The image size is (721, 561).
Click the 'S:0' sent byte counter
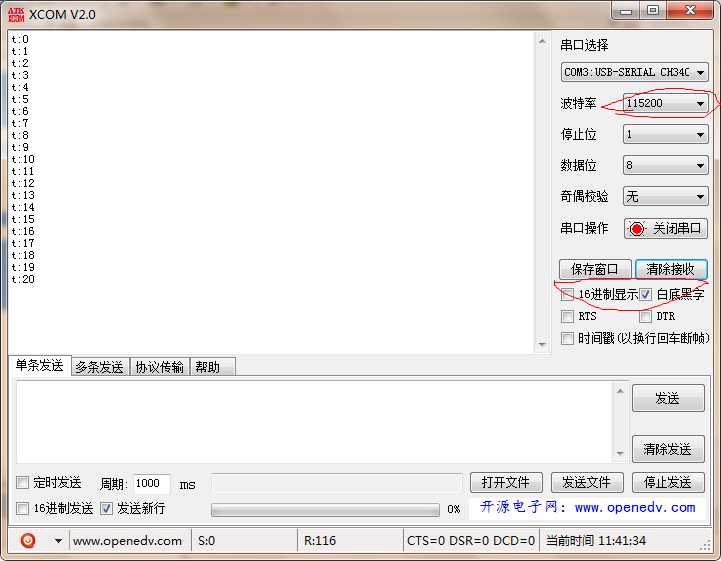[x=206, y=541]
